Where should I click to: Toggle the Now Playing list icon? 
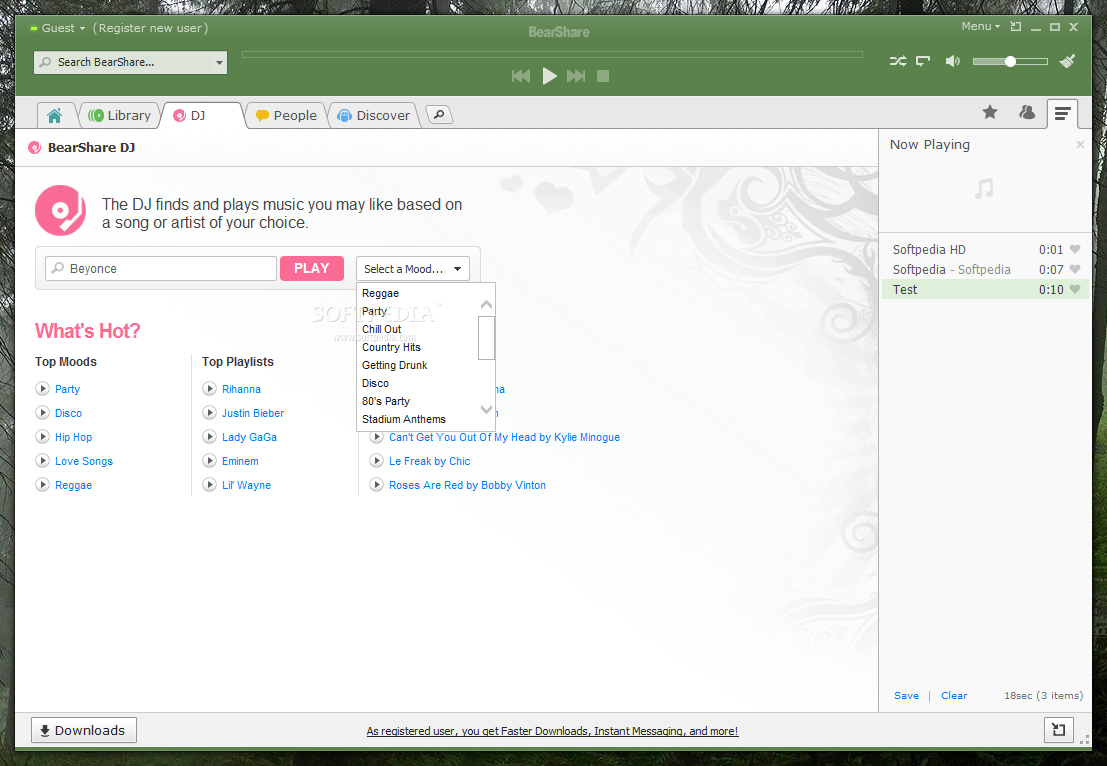point(1062,113)
